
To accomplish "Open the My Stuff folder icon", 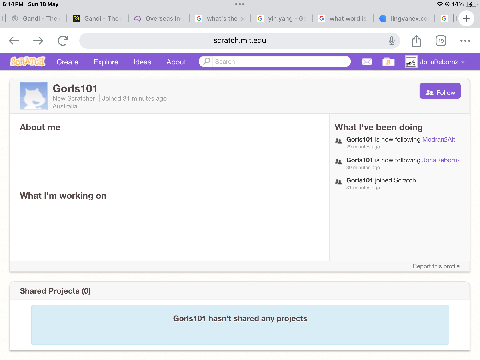I will pyautogui.click(x=388, y=62).
